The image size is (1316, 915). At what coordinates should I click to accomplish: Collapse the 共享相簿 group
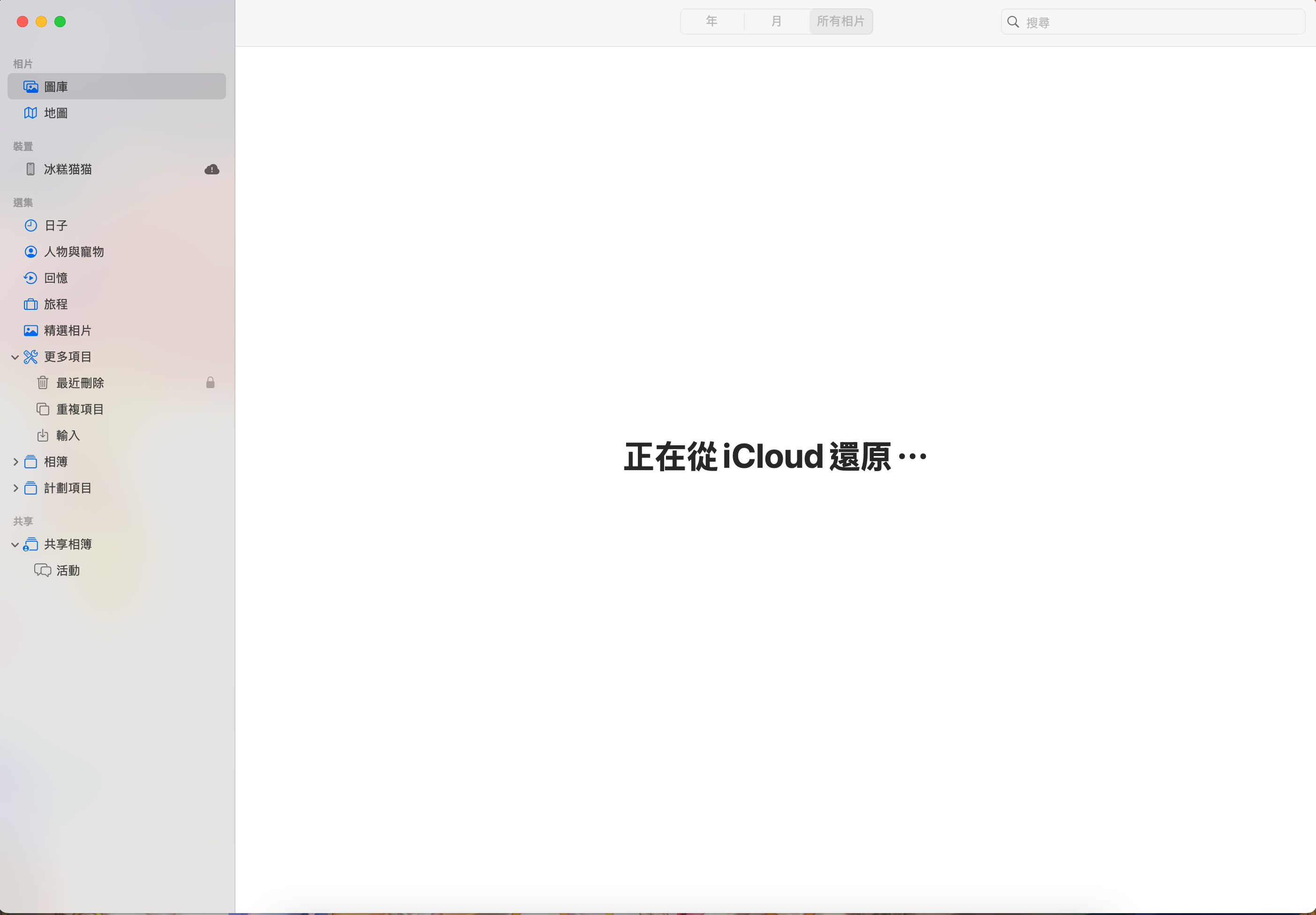[15, 545]
